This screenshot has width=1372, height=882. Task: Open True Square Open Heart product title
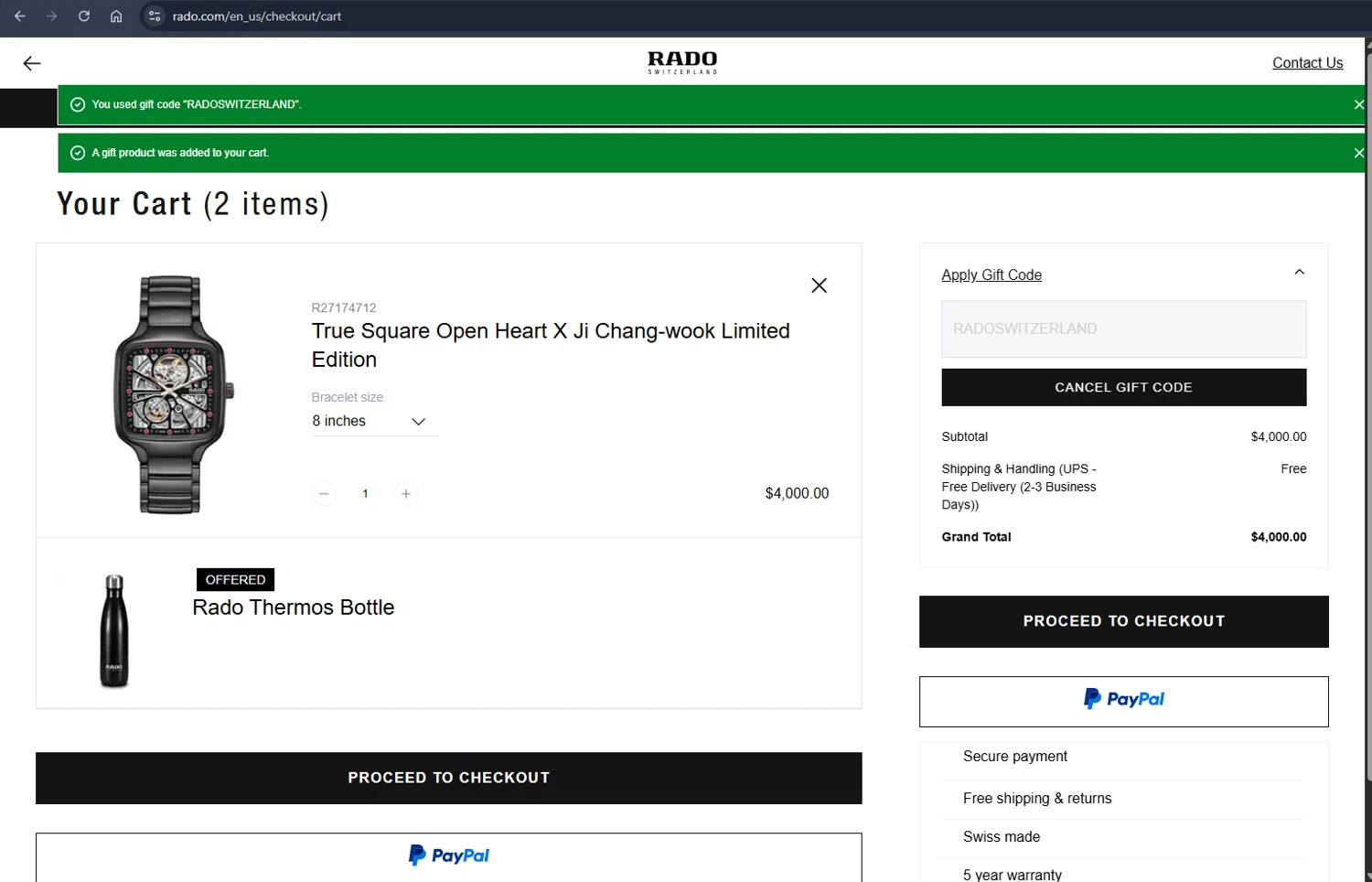tap(551, 345)
